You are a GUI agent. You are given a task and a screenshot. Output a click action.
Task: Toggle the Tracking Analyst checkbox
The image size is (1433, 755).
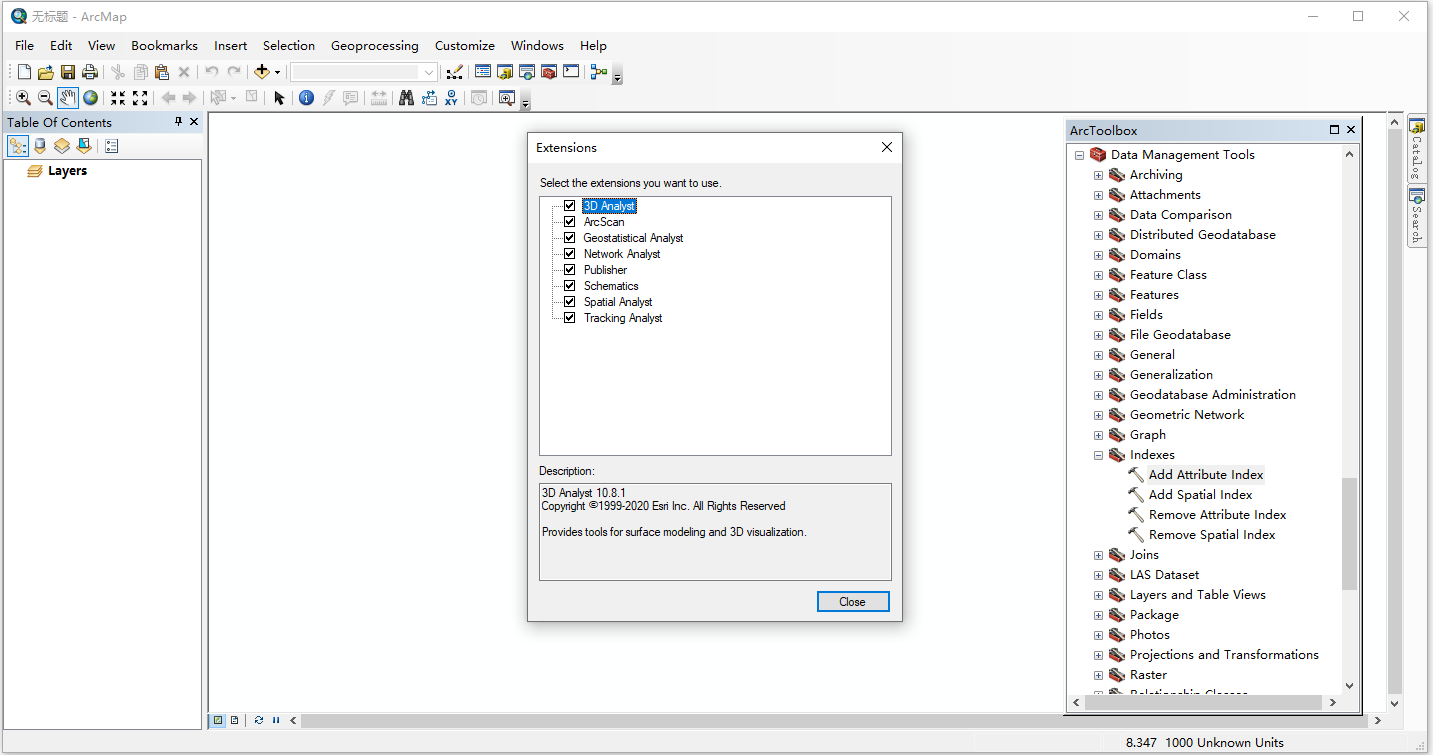[570, 318]
